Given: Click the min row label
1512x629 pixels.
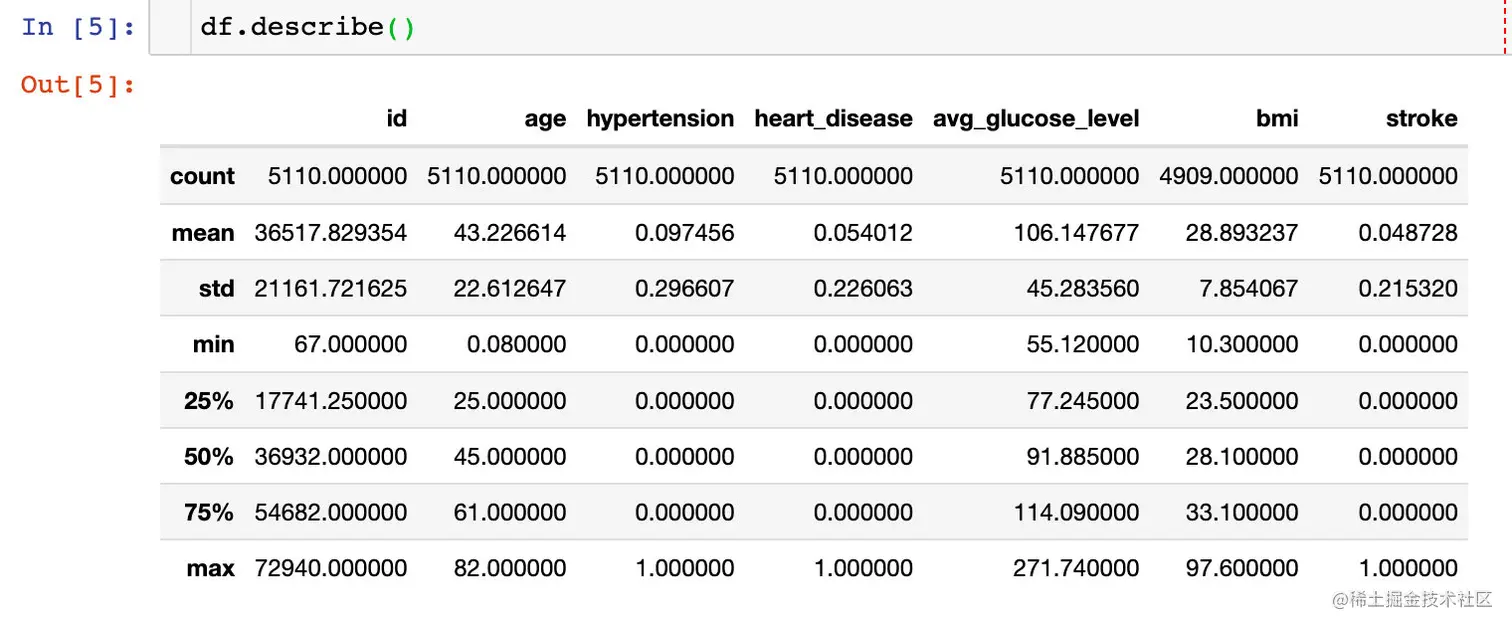Looking at the screenshot, I should (213, 345).
